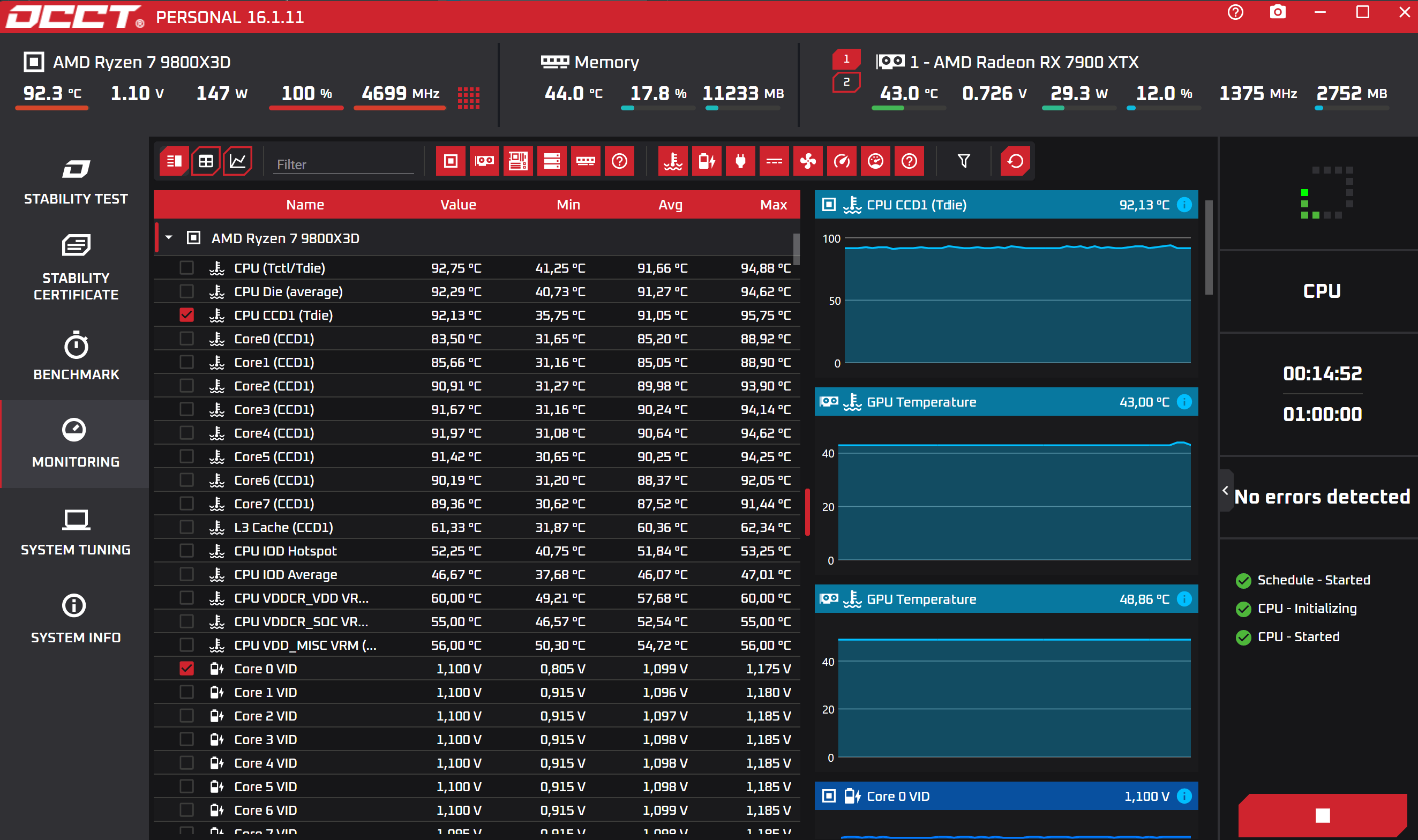This screenshot has width=1418, height=840.
Task: Uncheck the CPU CCD1 (Tdie) checkbox
Action: tap(187, 316)
